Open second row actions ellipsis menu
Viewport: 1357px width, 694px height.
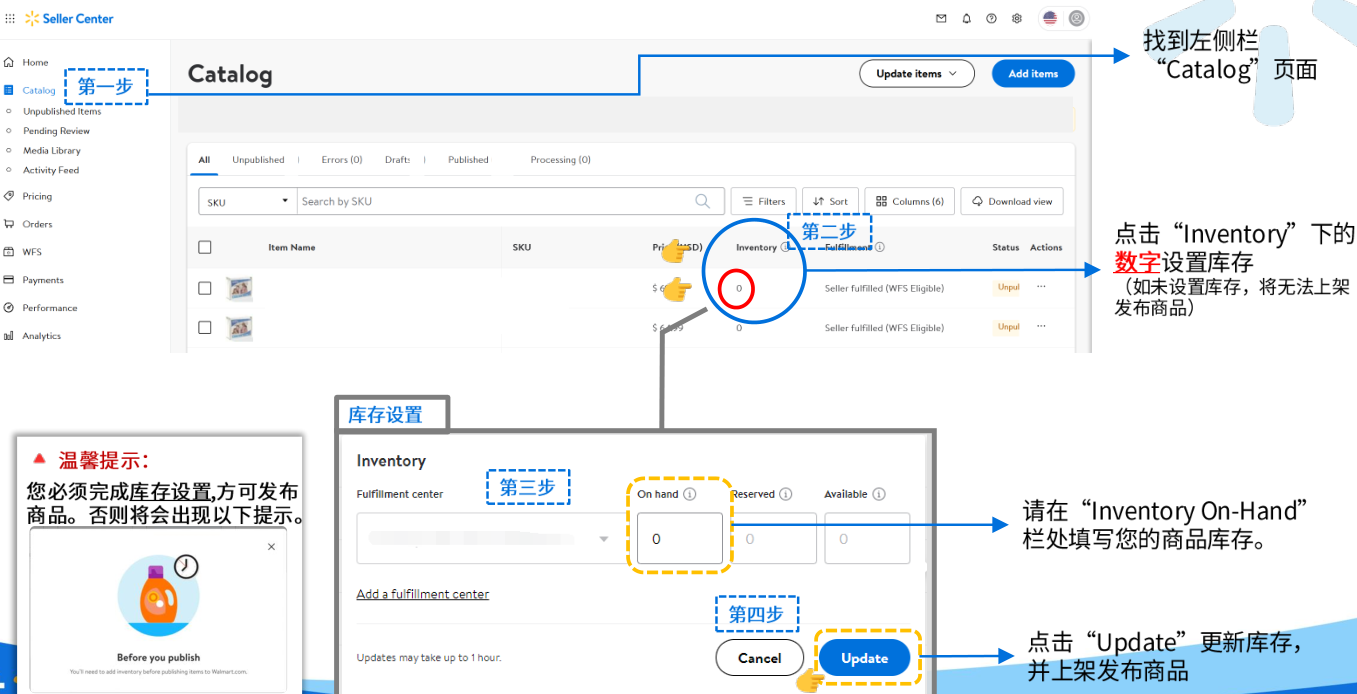pyautogui.click(x=1041, y=326)
